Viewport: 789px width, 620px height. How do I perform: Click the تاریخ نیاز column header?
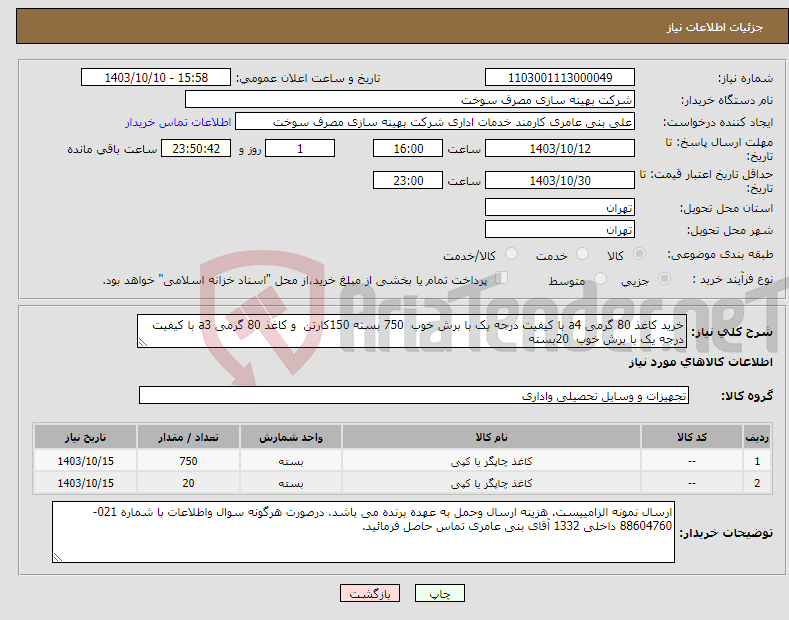pyautogui.click(x=86, y=437)
